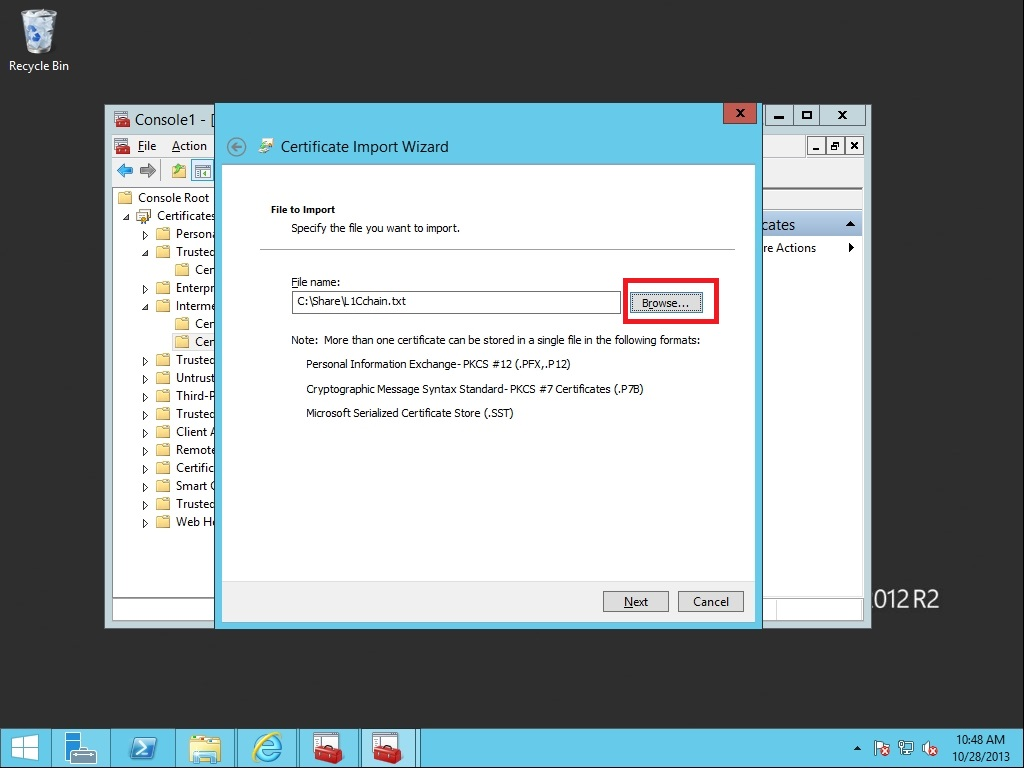Viewport: 1024px width, 768px height.
Task: Open File Explorer from the taskbar
Action: coord(205,747)
